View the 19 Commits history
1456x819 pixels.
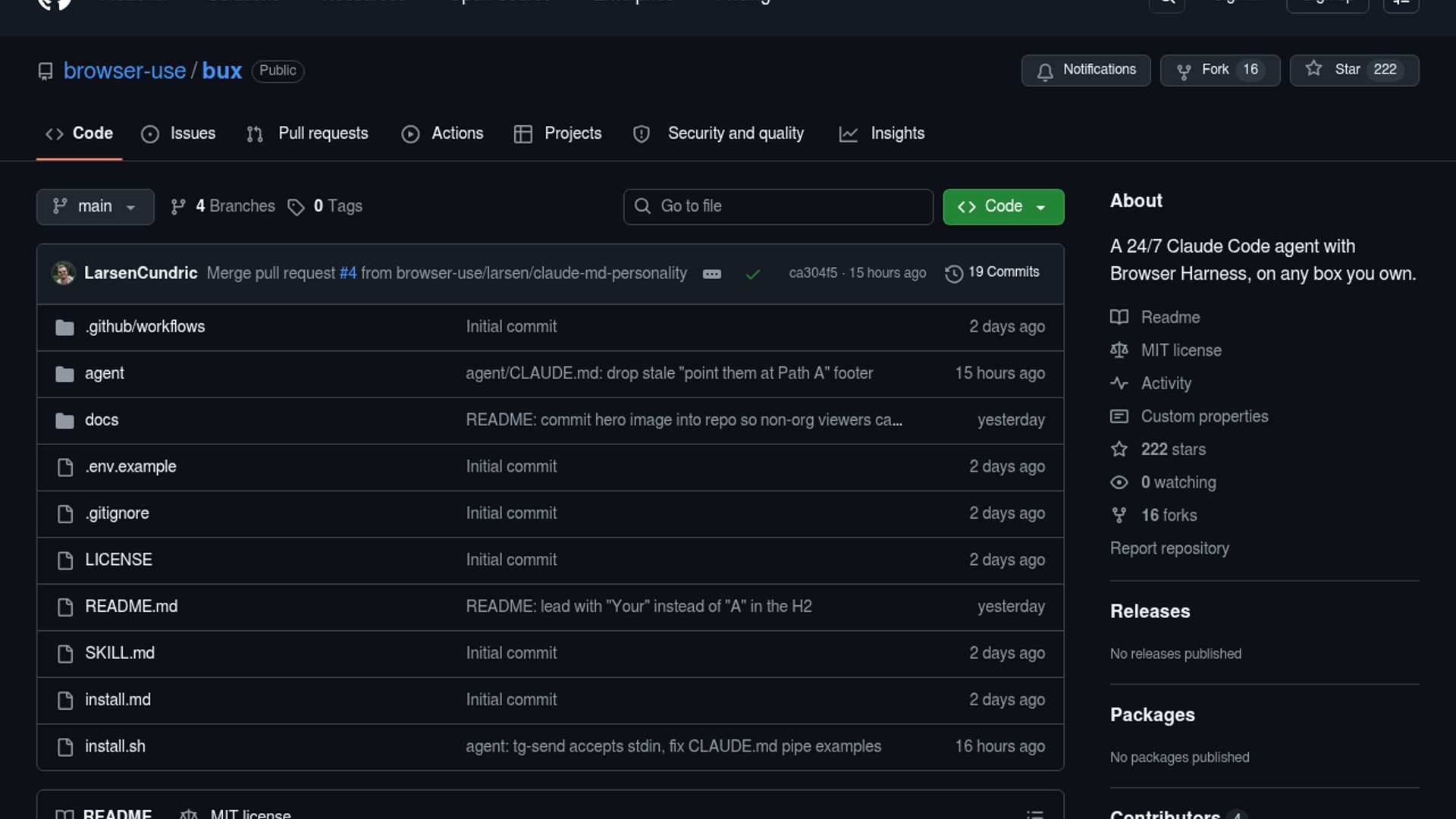pyautogui.click(x=993, y=272)
